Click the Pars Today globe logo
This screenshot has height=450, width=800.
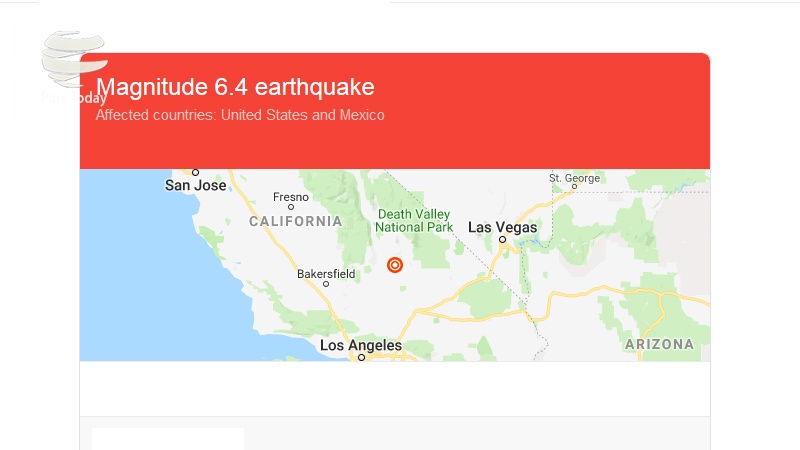pos(74,58)
